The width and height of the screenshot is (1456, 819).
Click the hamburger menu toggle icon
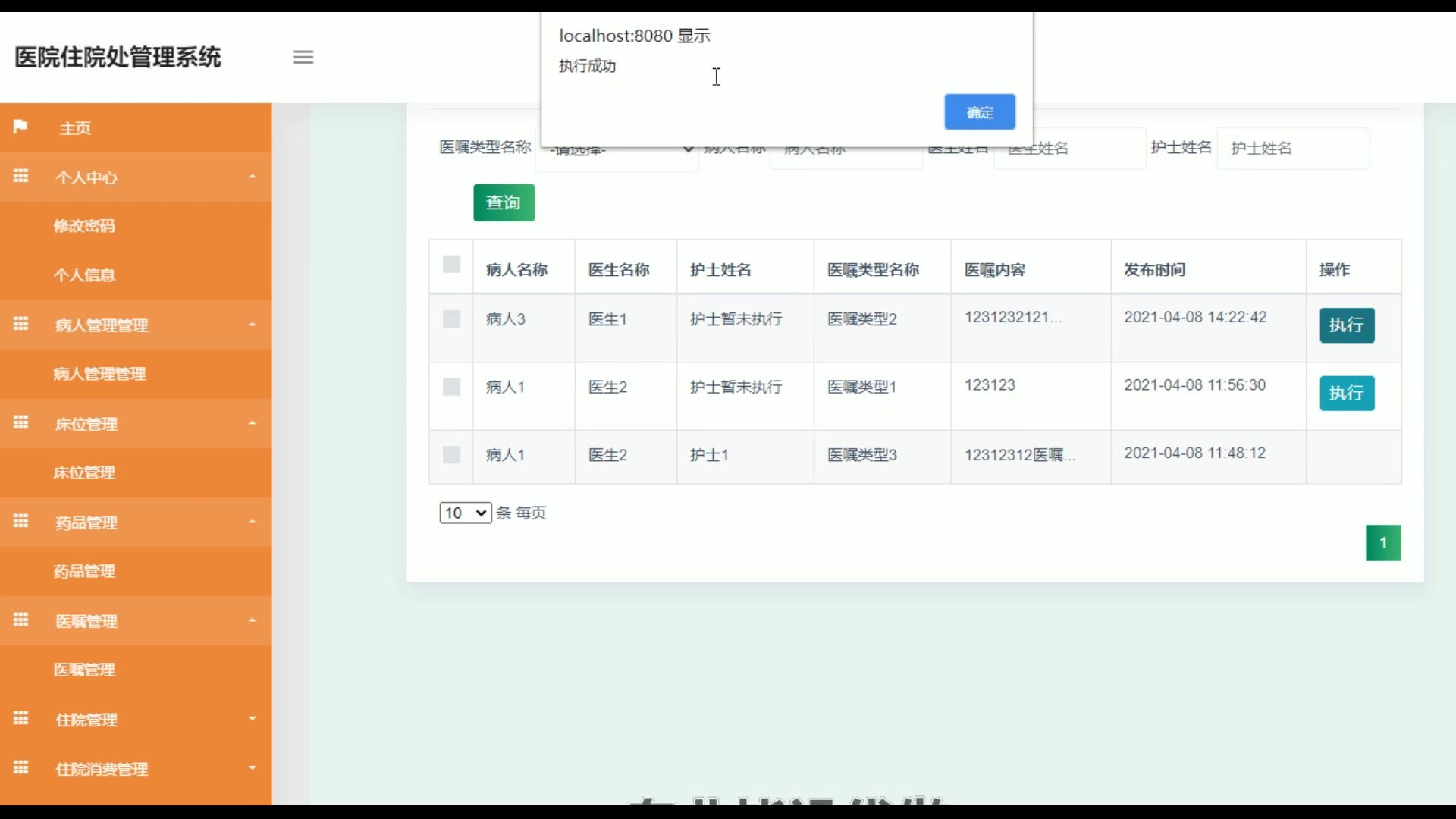point(303,58)
